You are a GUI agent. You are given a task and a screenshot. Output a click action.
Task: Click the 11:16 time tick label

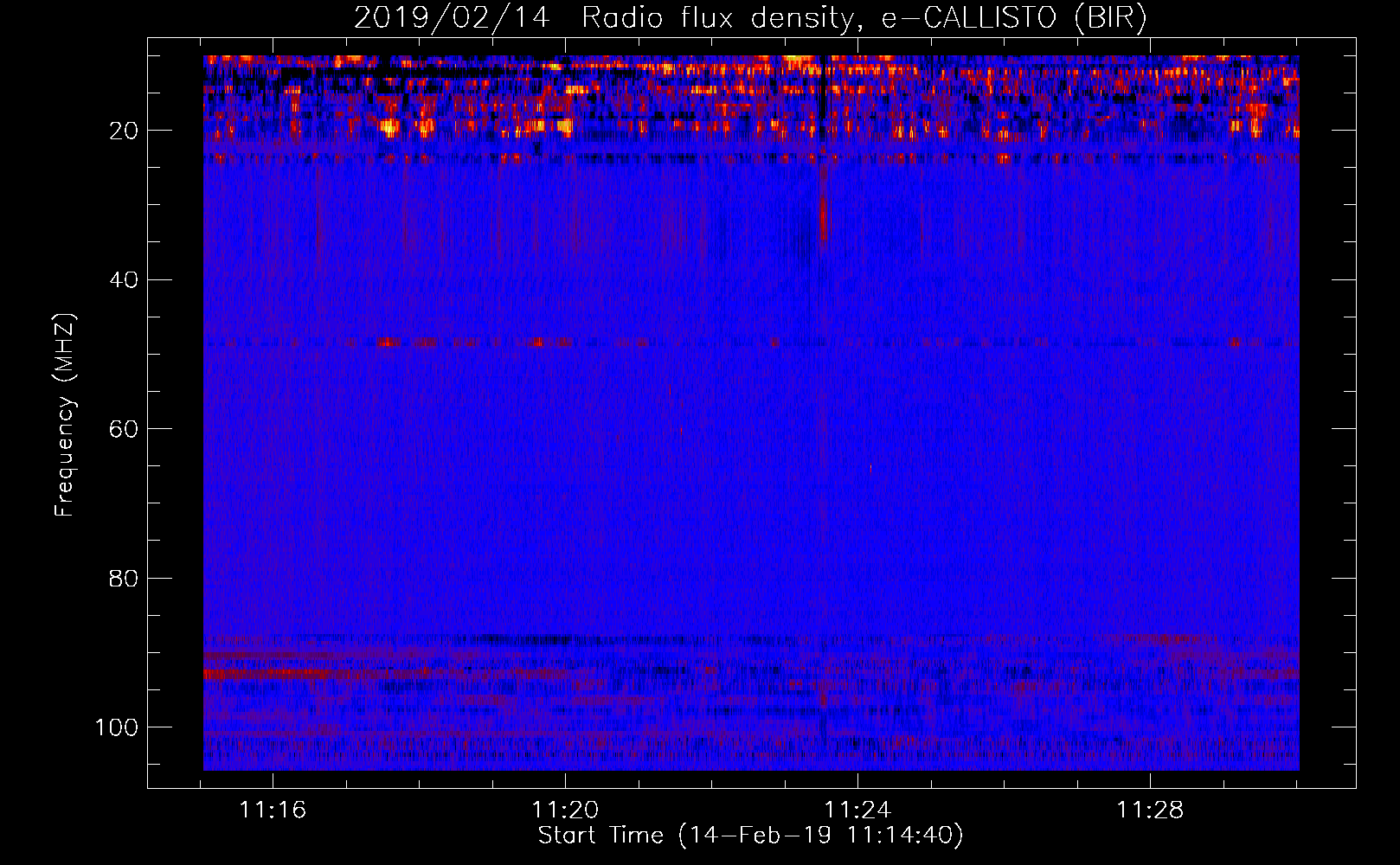tap(273, 811)
